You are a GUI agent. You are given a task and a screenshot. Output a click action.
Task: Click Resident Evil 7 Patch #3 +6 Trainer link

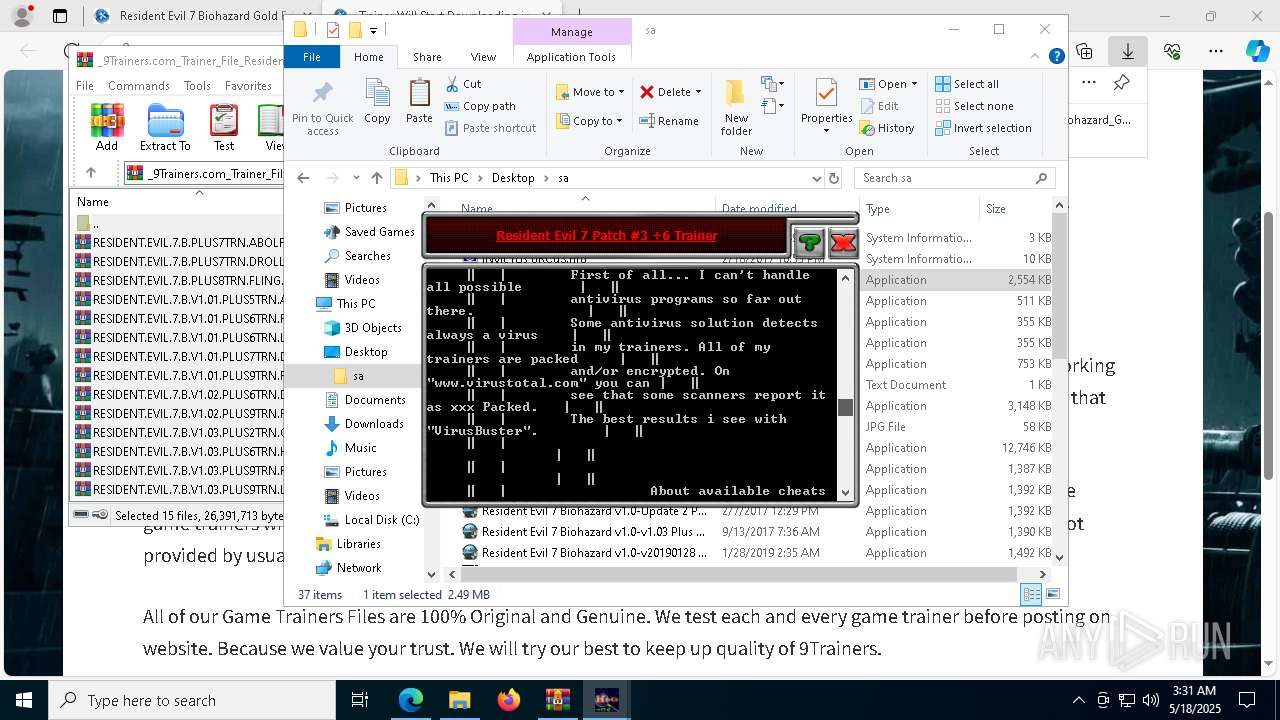(x=607, y=236)
